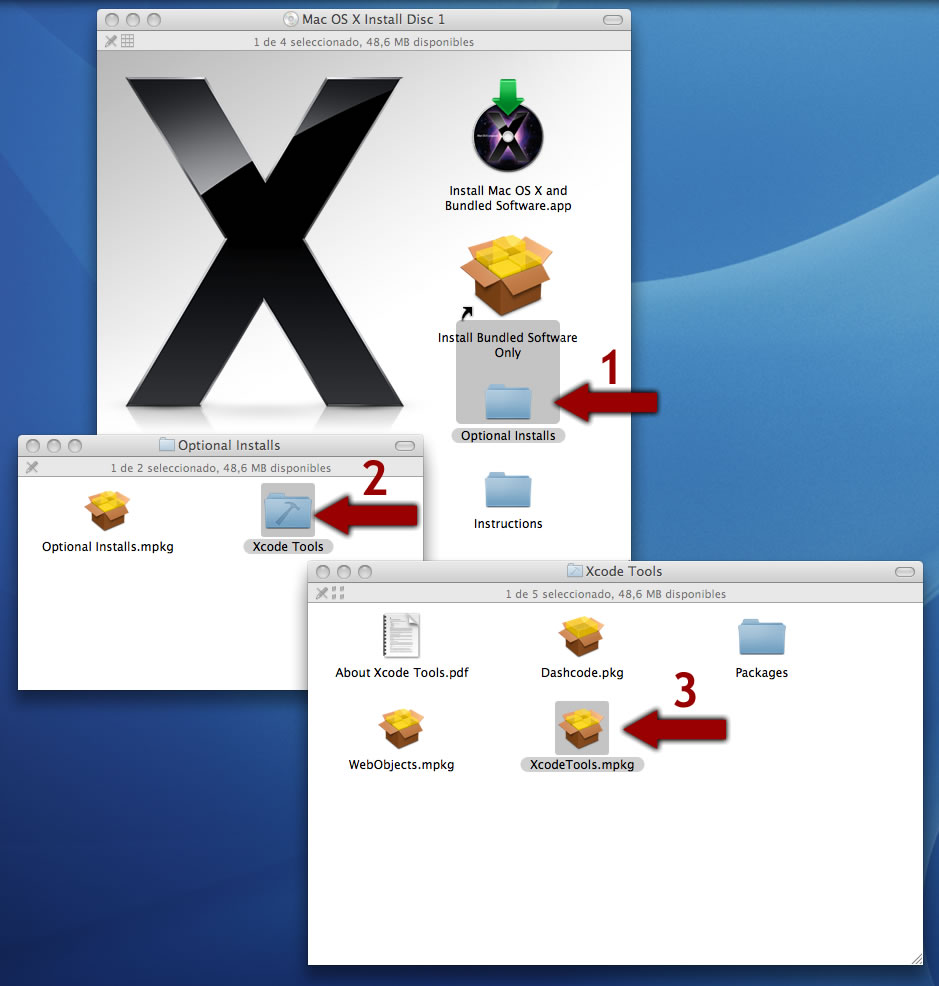This screenshot has width=939, height=986.
Task: Minimize the Optional Installs window
Action: [x=54, y=446]
